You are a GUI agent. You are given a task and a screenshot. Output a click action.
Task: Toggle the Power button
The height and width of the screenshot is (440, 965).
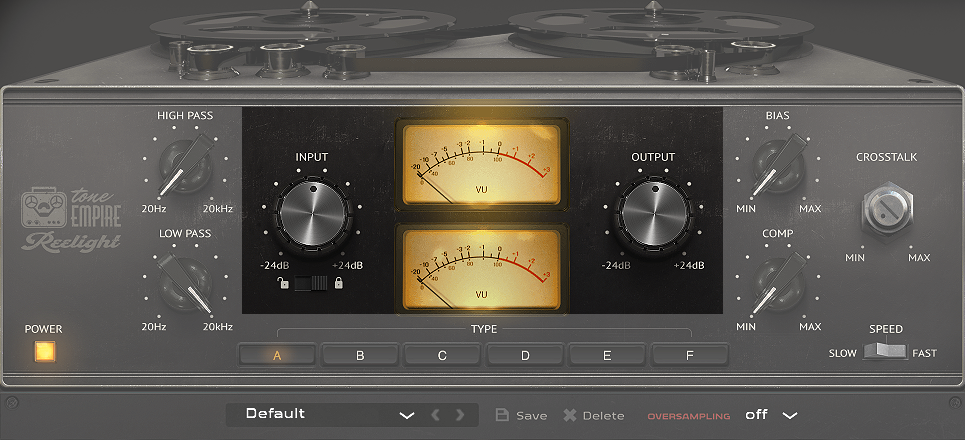44,352
